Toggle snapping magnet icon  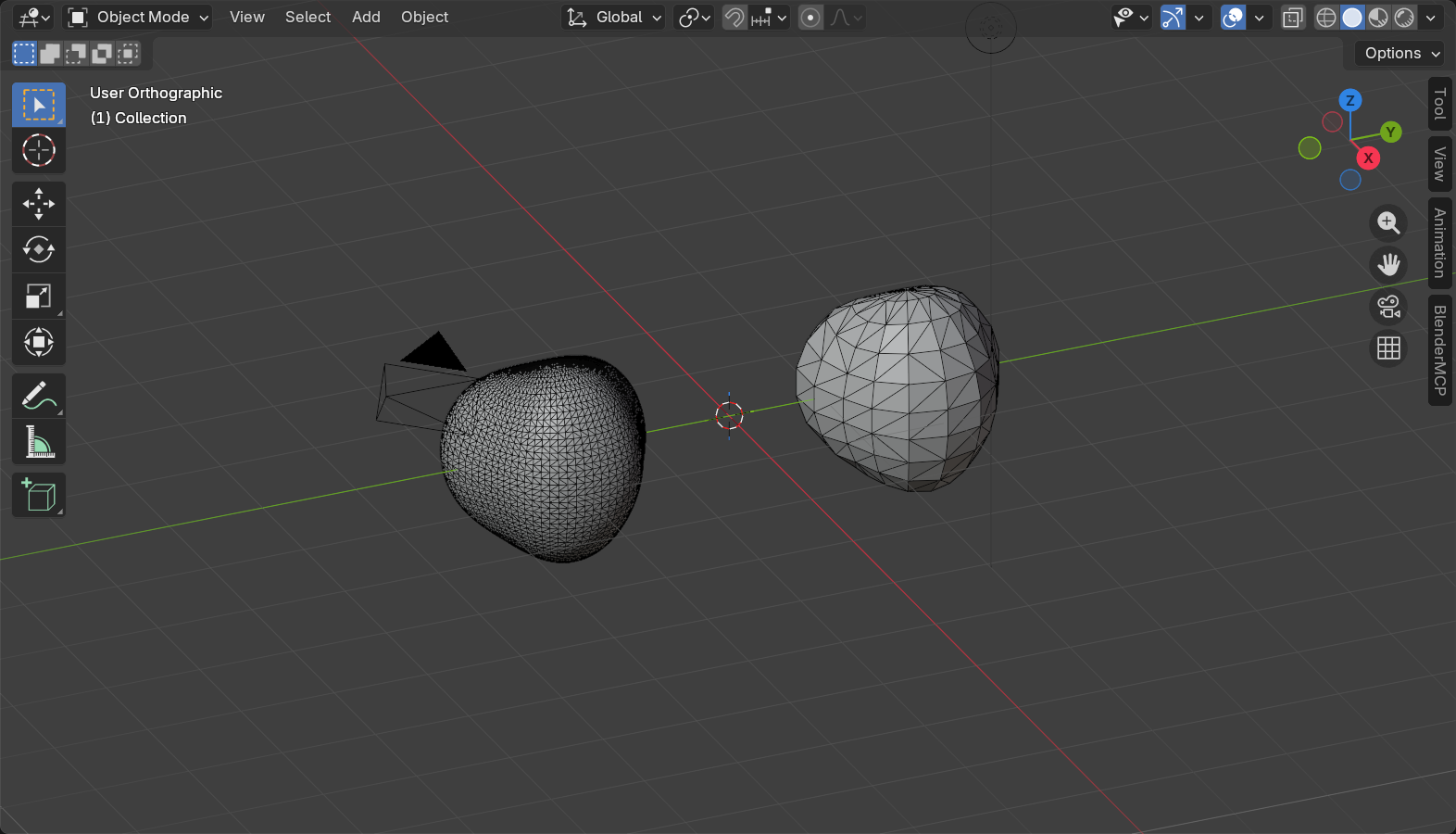pyautogui.click(x=734, y=18)
